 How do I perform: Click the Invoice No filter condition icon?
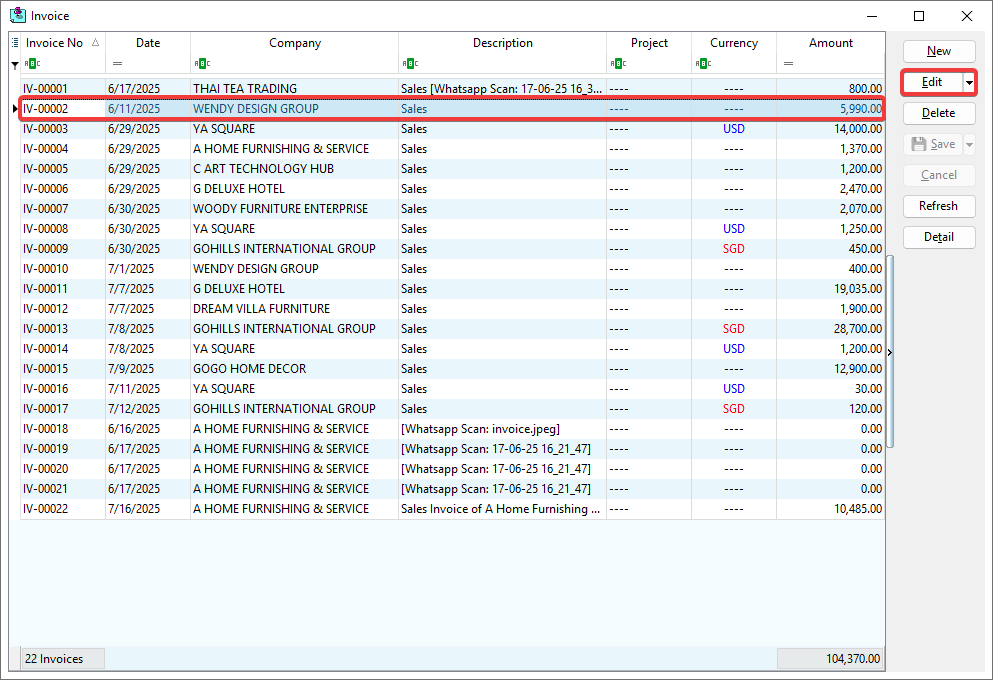(32, 64)
